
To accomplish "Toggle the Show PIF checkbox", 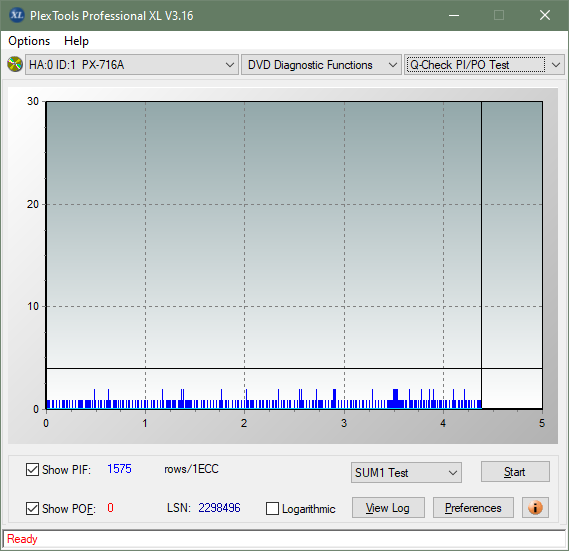I will tap(32, 469).
